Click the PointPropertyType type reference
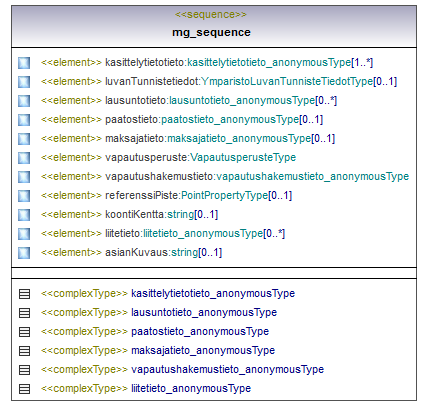Image resolution: width=427 pixels, height=405 pixels. pos(225,195)
